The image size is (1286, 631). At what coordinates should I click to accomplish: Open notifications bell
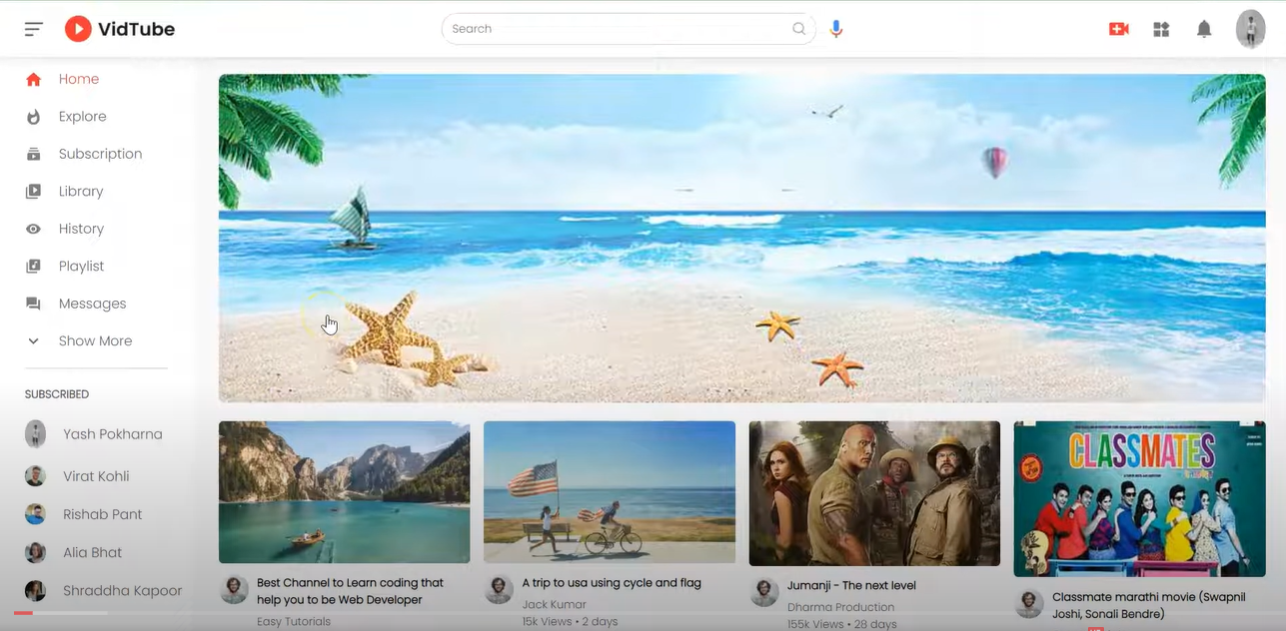1204,29
